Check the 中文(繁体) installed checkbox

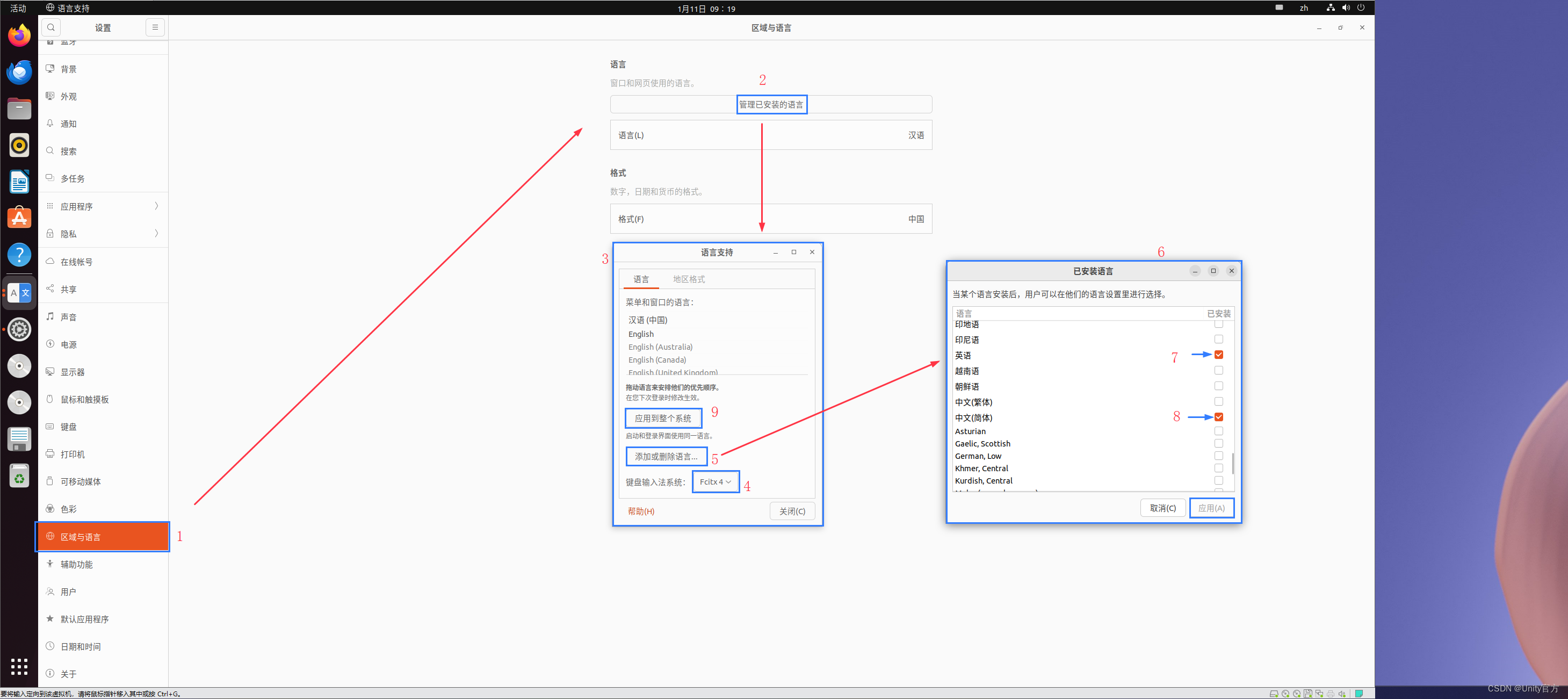[x=1219, y=401]
